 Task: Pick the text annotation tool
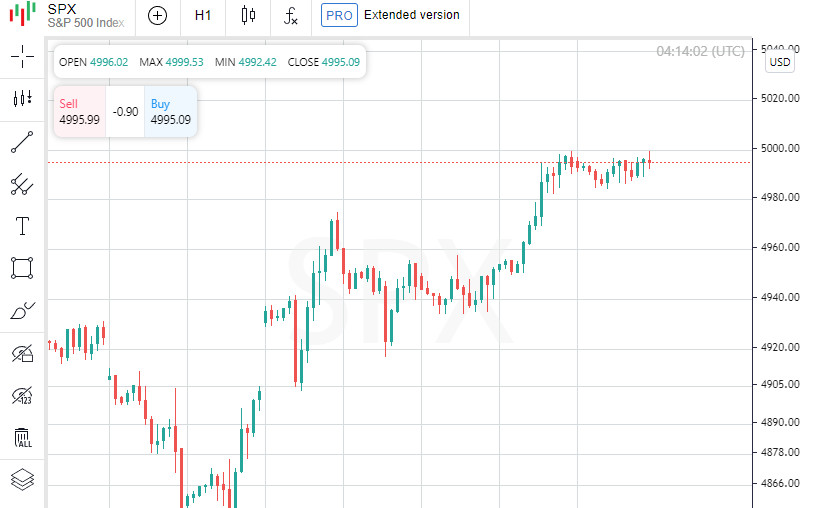click(x=22, y=226)
